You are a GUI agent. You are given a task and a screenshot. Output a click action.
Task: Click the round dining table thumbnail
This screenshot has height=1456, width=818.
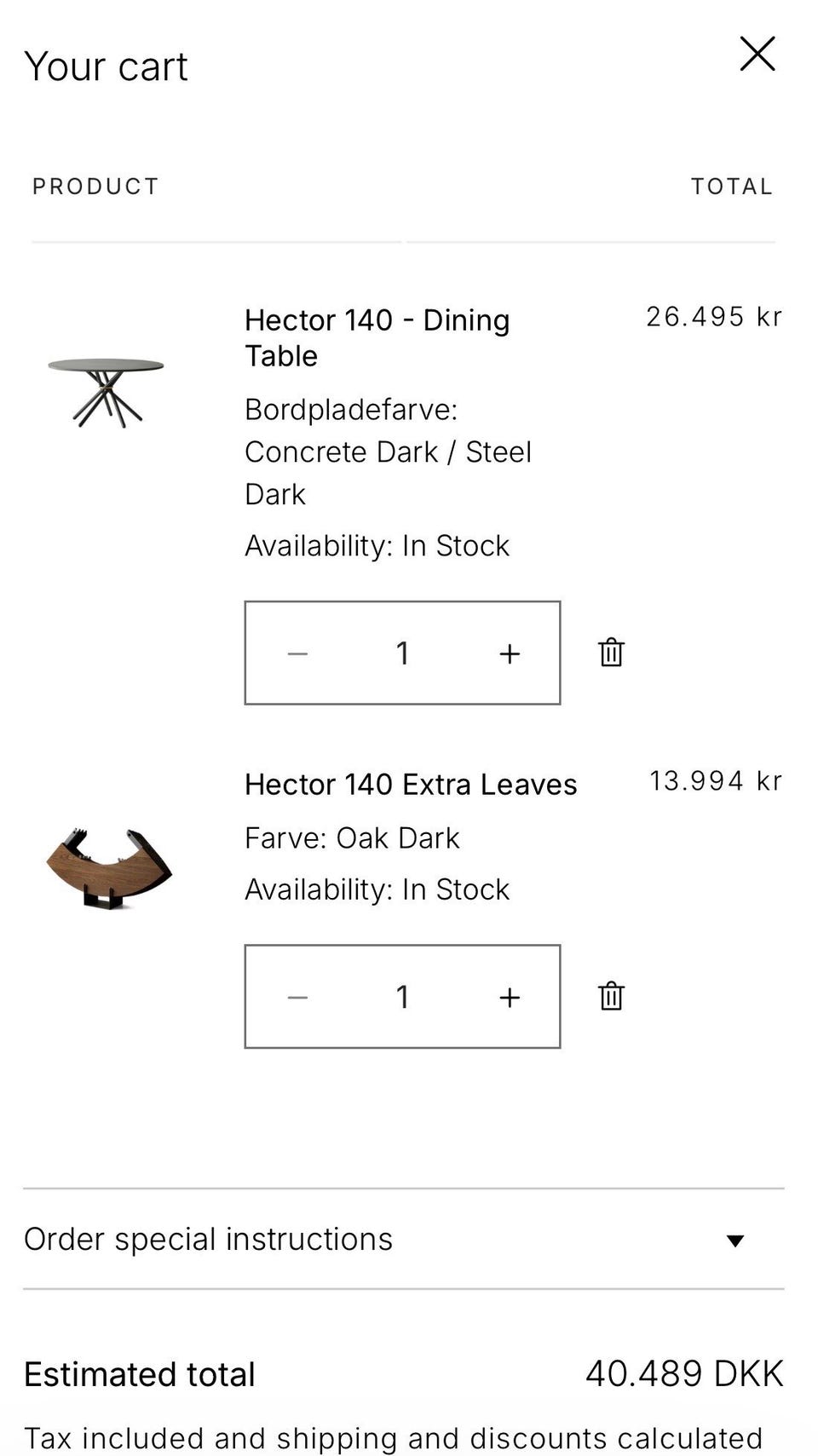point(106,390)
